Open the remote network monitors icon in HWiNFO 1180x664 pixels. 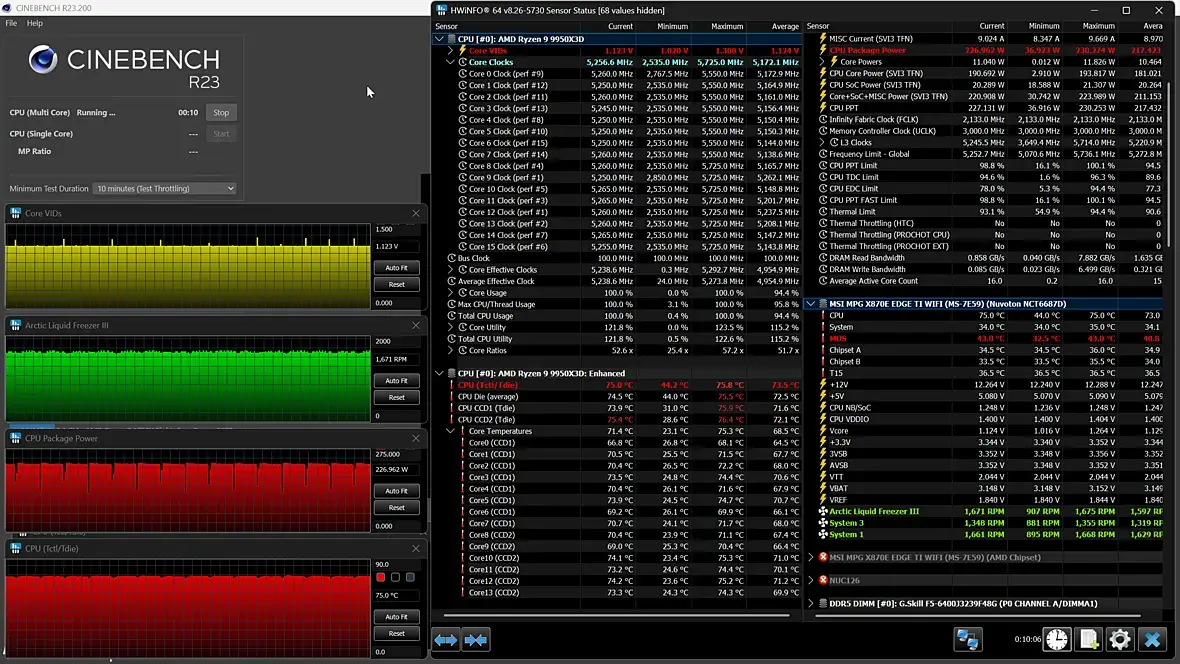click(967, 640)
